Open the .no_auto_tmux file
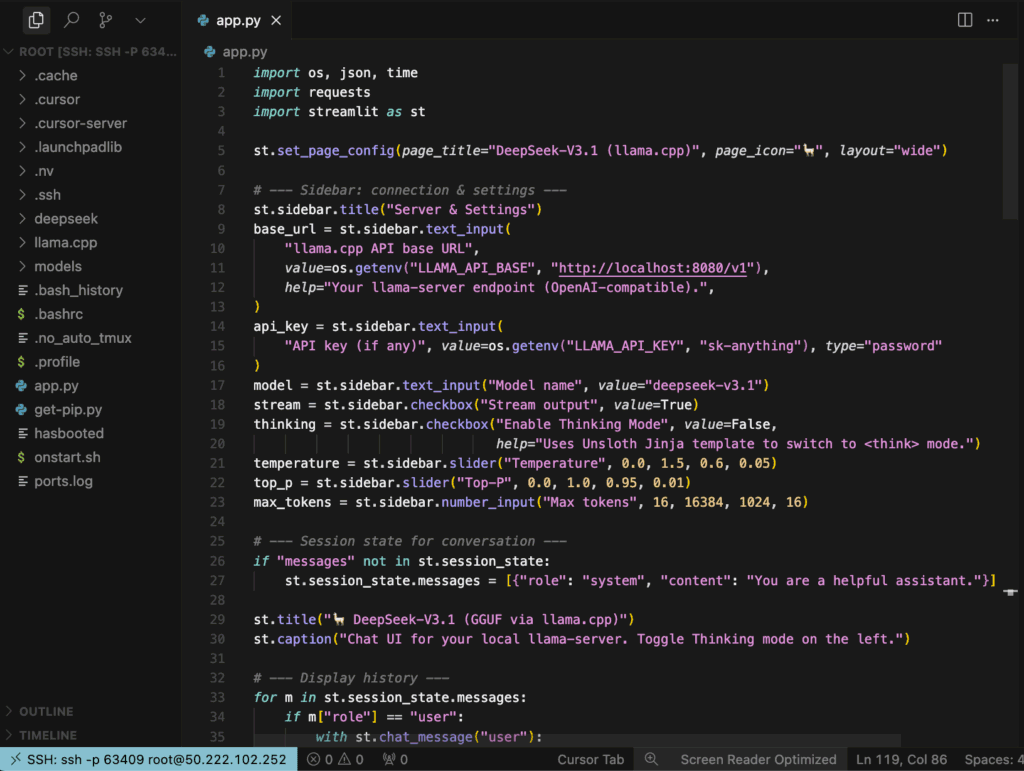The image size is (1024, 771). 91,338
